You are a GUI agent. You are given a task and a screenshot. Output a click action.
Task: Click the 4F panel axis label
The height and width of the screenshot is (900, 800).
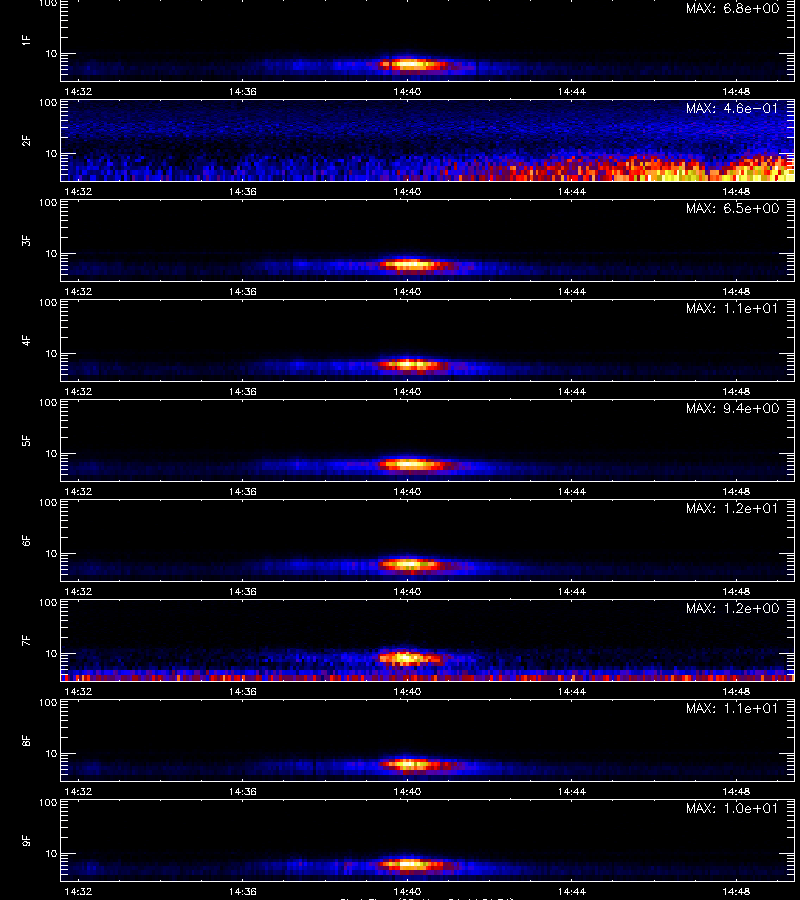tap(26, 340)
